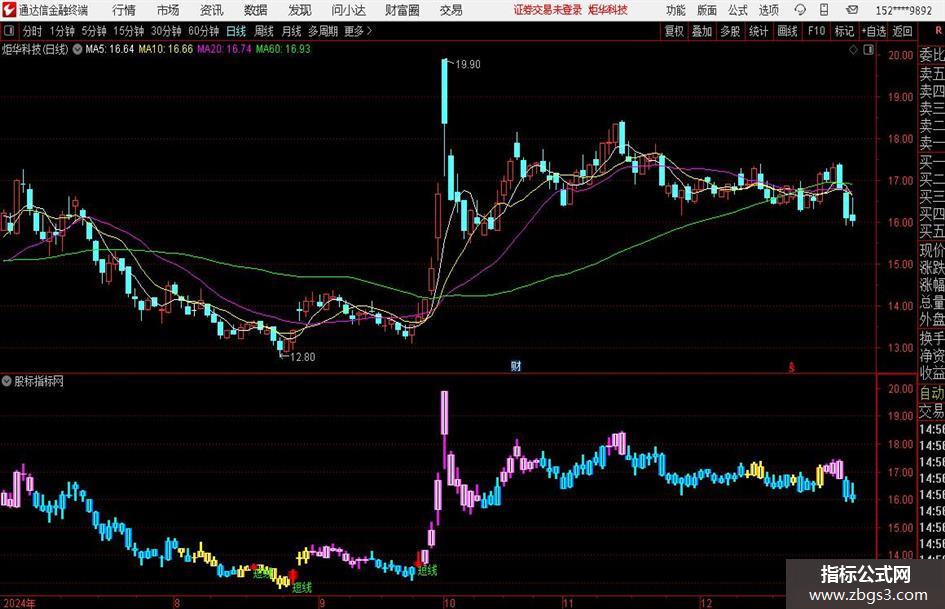Open the 发现 menu
This screenshot has height=609, width=945.
[300, 10]
